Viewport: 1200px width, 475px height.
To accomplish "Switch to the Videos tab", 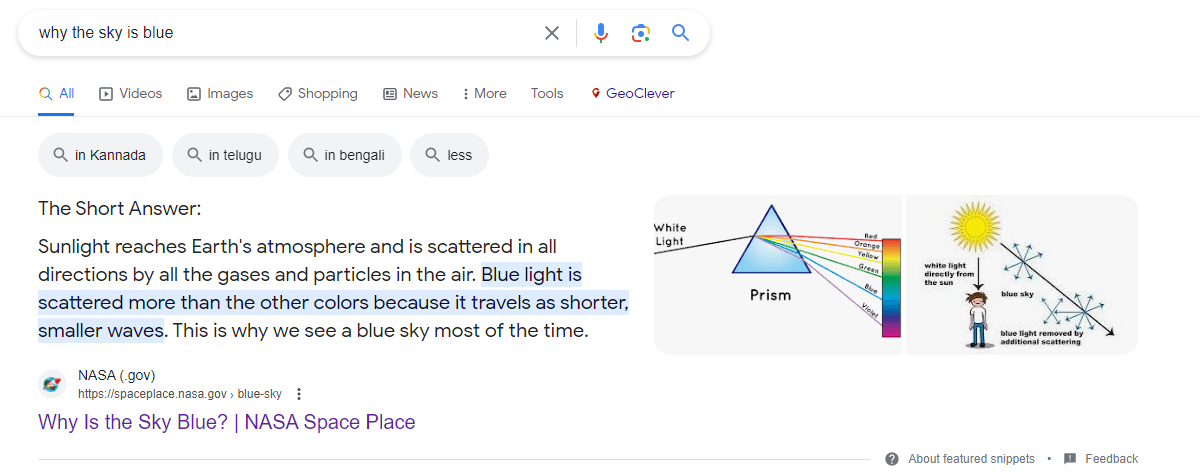I will pos(131,93).
